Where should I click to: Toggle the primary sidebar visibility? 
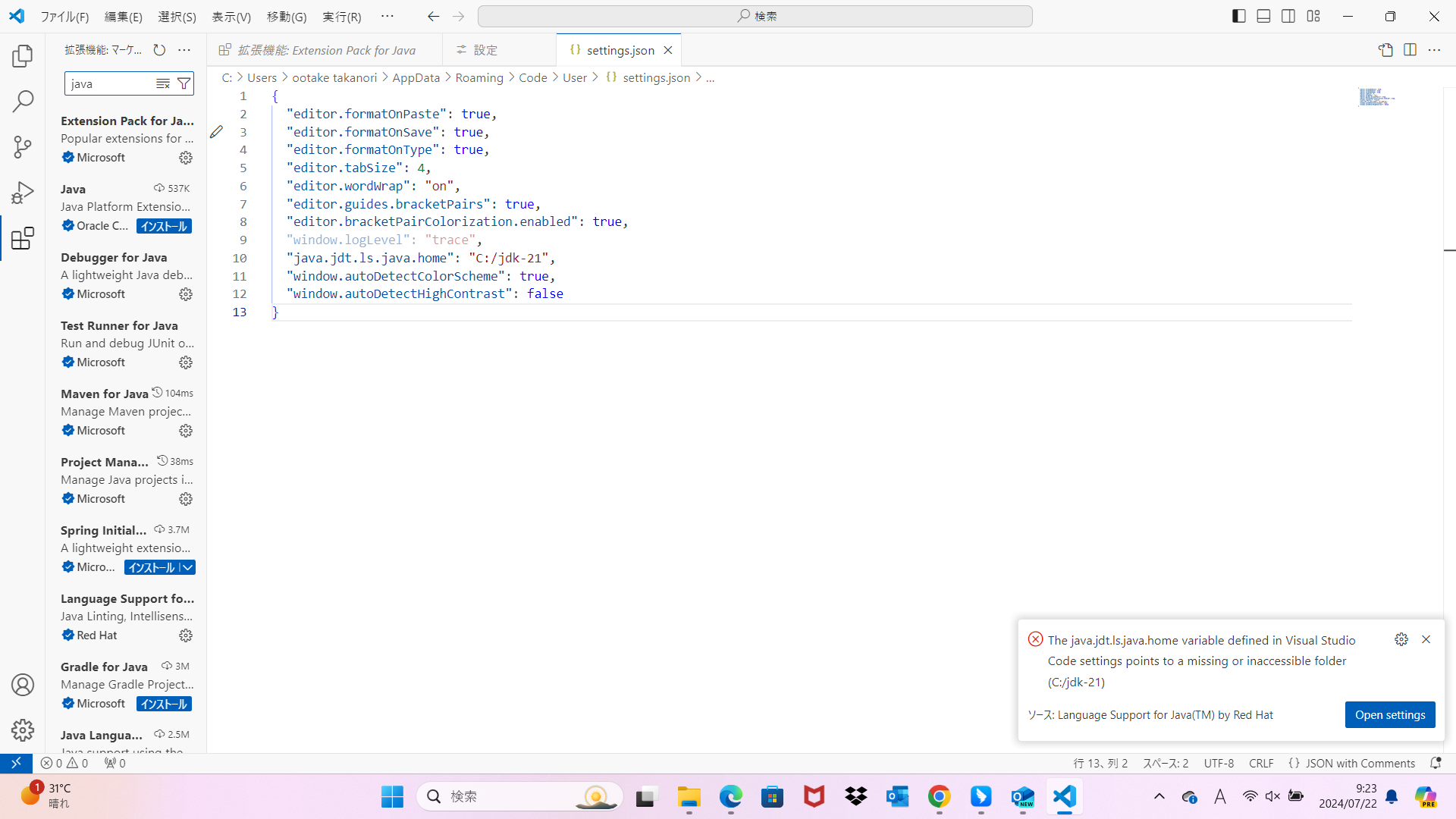1238,15
